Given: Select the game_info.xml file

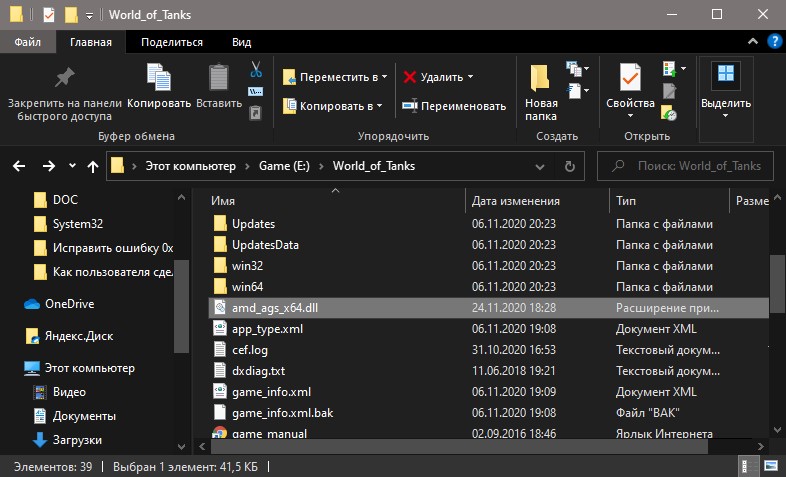Looking at the screenshot, I should 488,392.
